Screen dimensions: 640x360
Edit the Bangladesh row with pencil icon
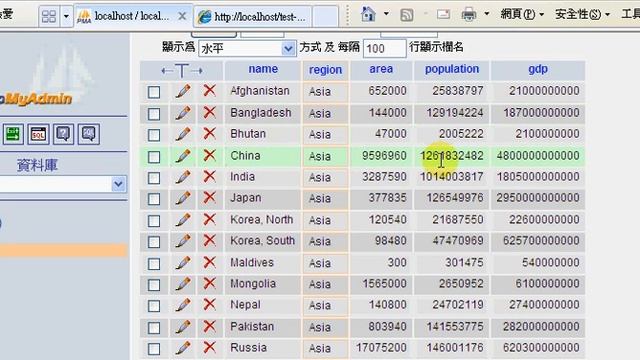pyautogui.click(x=183, y=112)
